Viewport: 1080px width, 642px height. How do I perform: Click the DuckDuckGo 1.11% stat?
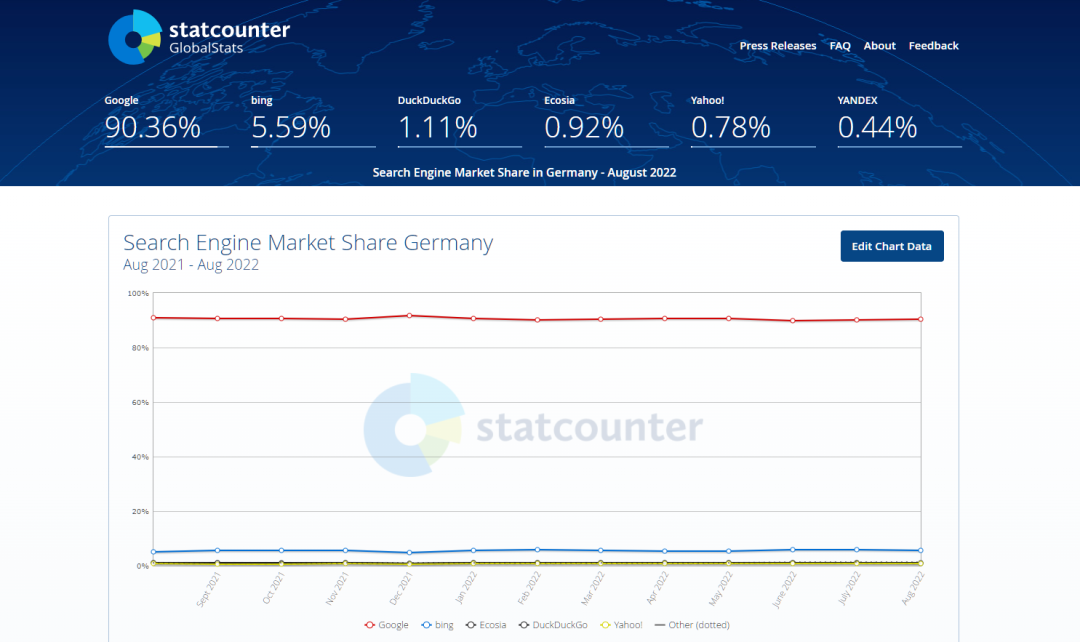tap(438, 127)
